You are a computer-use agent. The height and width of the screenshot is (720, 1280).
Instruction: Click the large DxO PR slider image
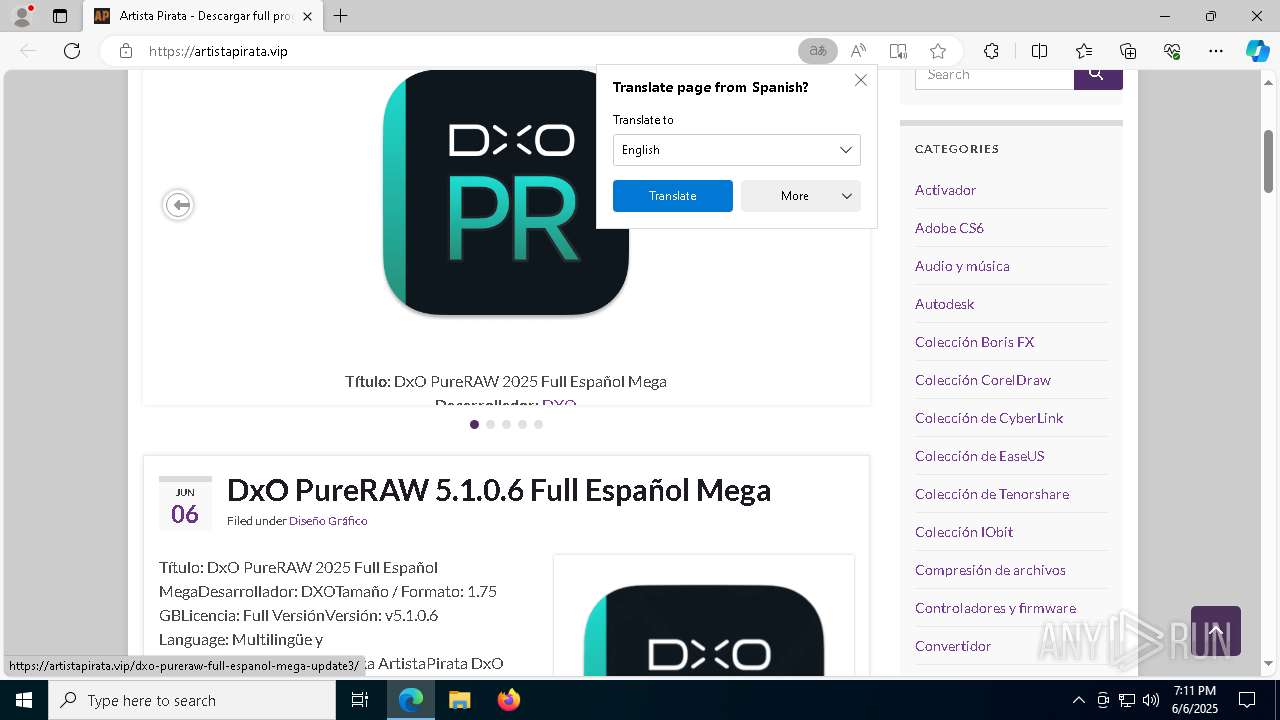(x=506, y=192)
